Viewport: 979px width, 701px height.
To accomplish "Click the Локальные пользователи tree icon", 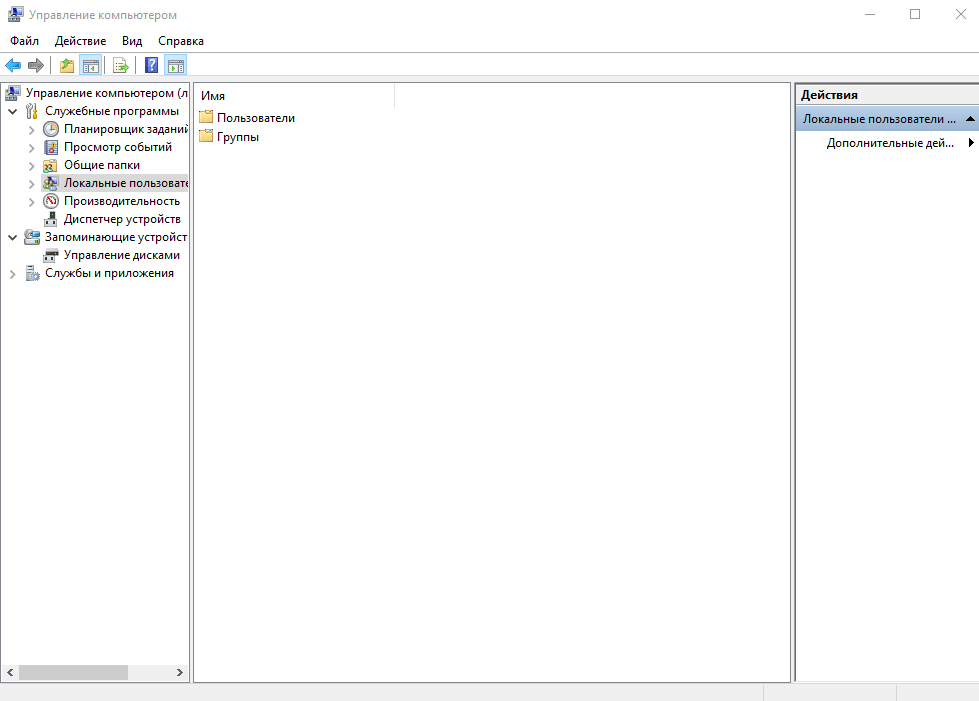I will 51,183.
